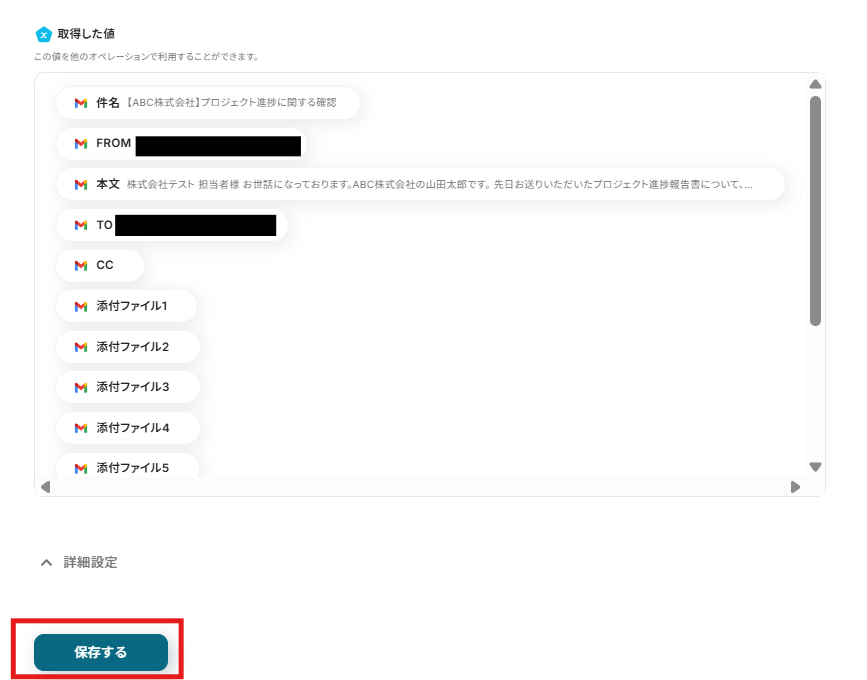Select the 添付ファイル4 value chip
Viewport: 867px width, 680px height.
[128, 428]
